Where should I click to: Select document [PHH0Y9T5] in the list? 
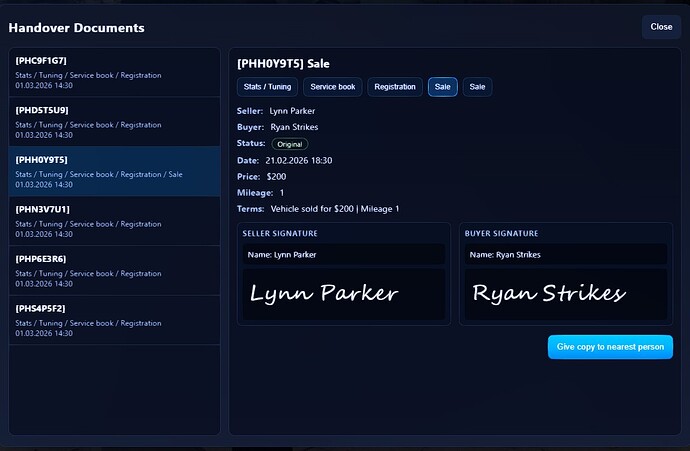(114, 171)
